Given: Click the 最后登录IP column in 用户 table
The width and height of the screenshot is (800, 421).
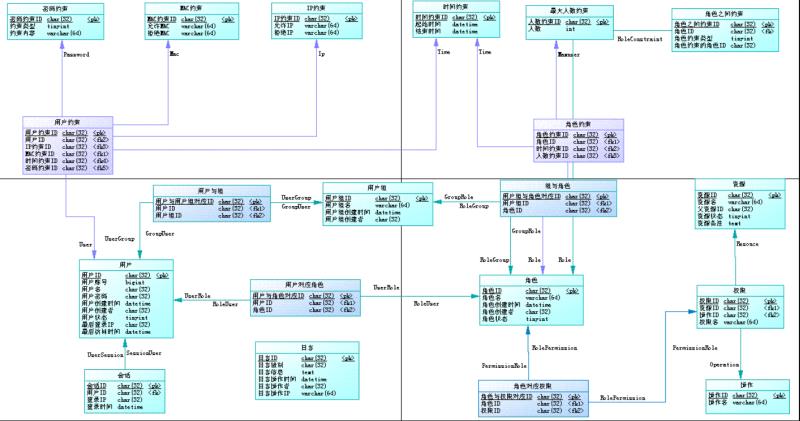Looking at the screenshot, I should click(x=126, y=325).
